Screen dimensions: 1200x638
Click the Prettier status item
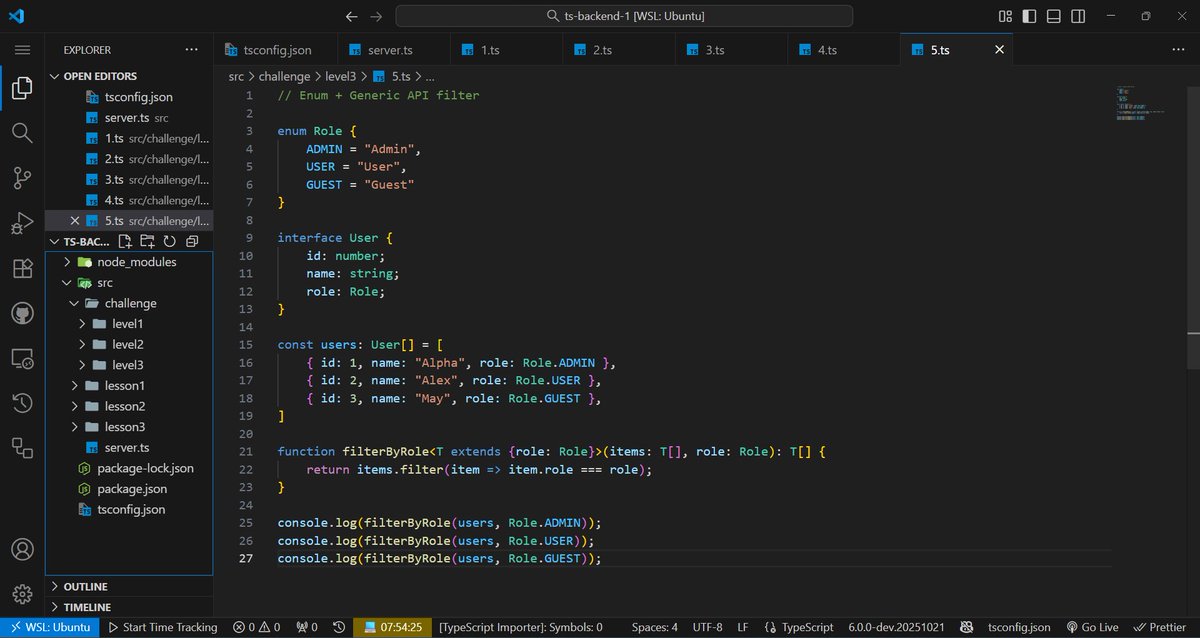[1160, 627]
